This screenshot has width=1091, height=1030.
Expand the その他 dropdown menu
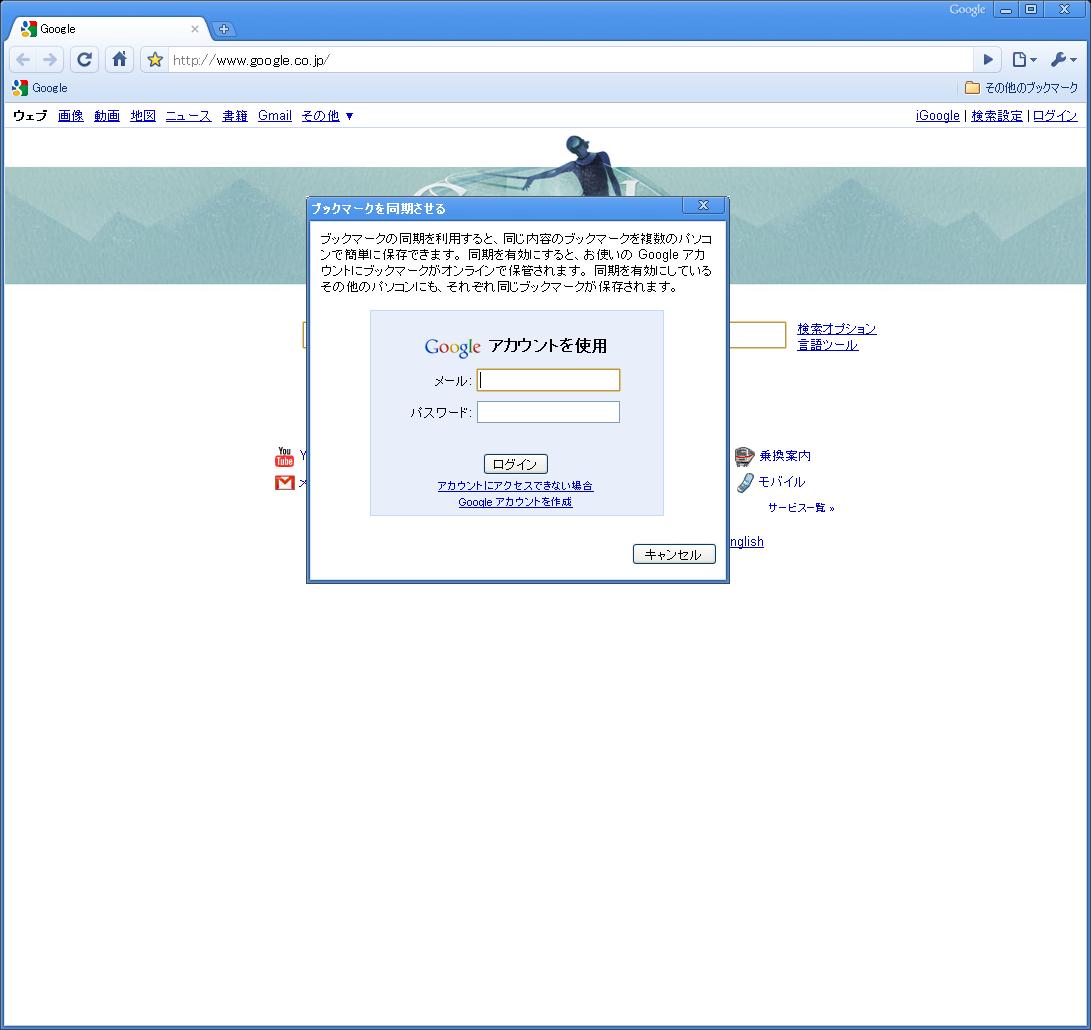pos(327,116)
